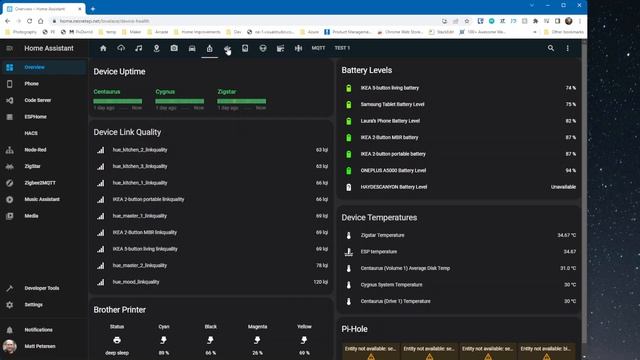Open HACS from the sidebar
Image resolution: width=640 pixels, height=360 pixels.
(x=43, y=133)
